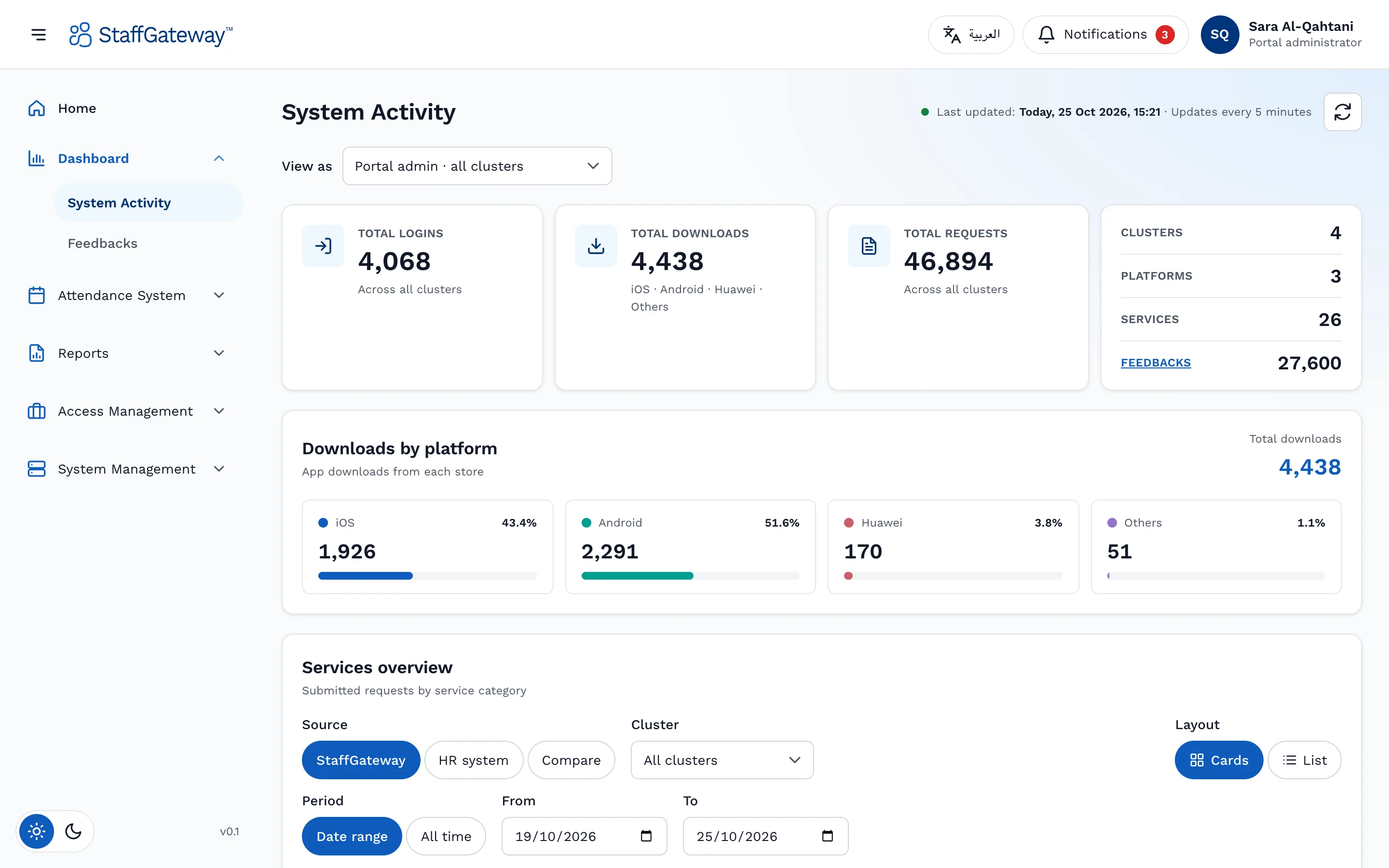
Task: Click the Dashboard bar chart icon
Action: [37, 159]
